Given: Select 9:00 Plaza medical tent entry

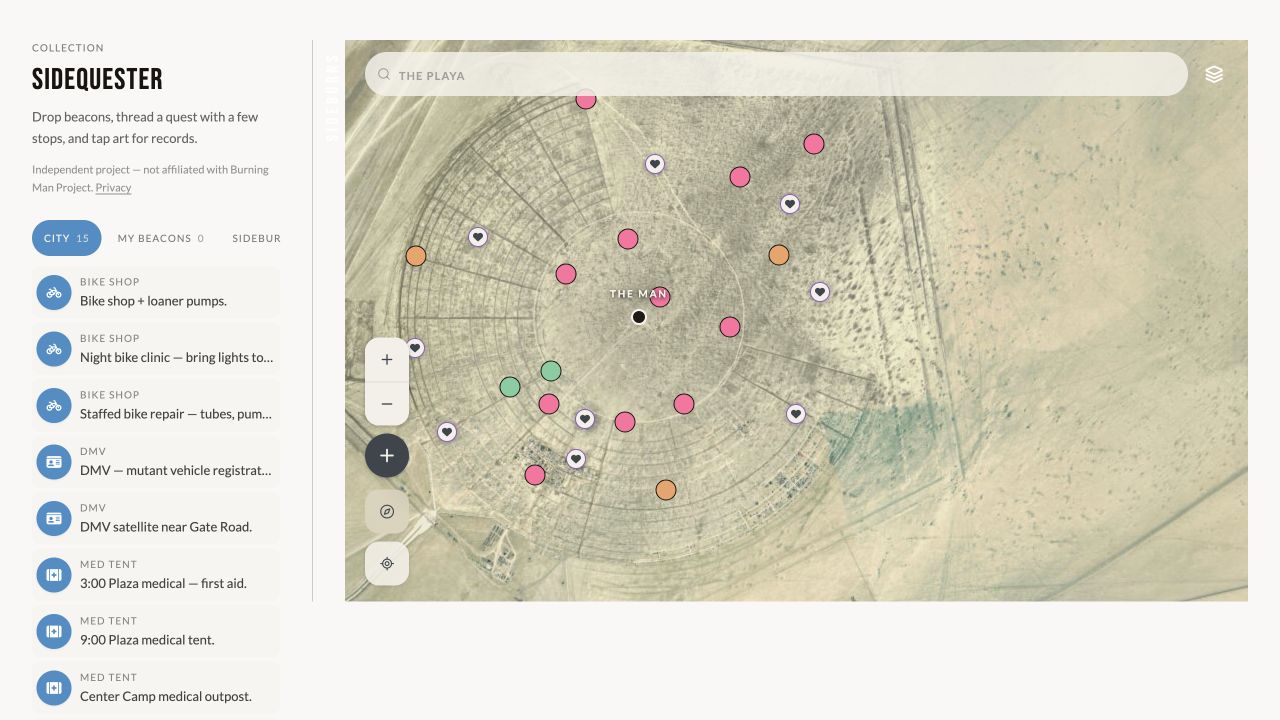Looking at the screenshot, I should tap(156, 632).
